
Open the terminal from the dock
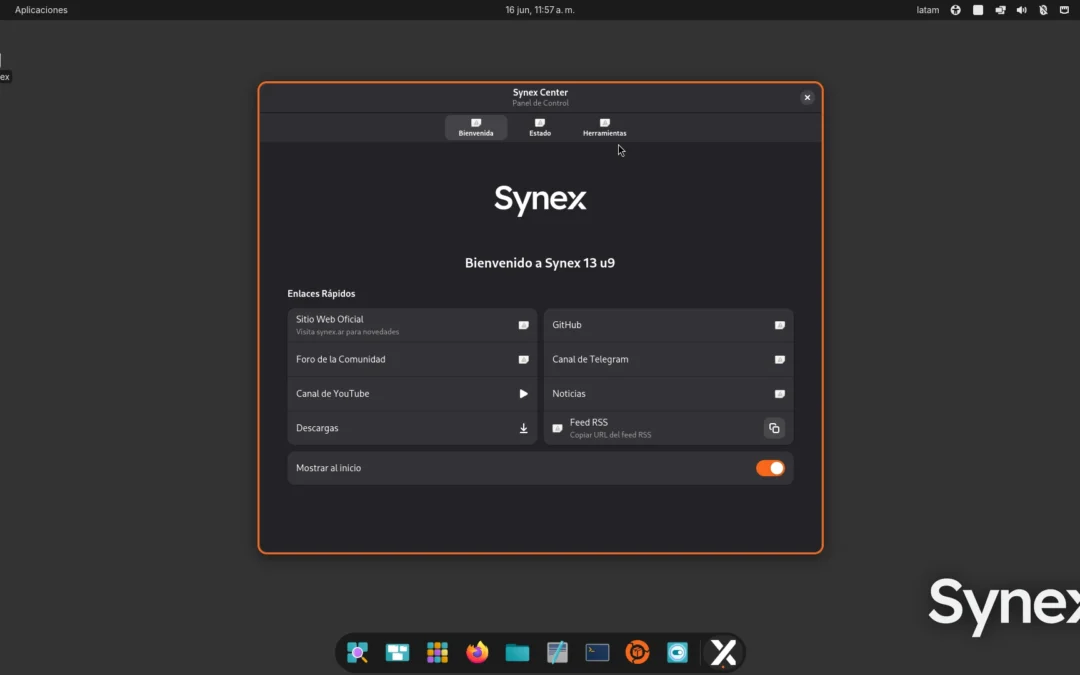[597, 652]
